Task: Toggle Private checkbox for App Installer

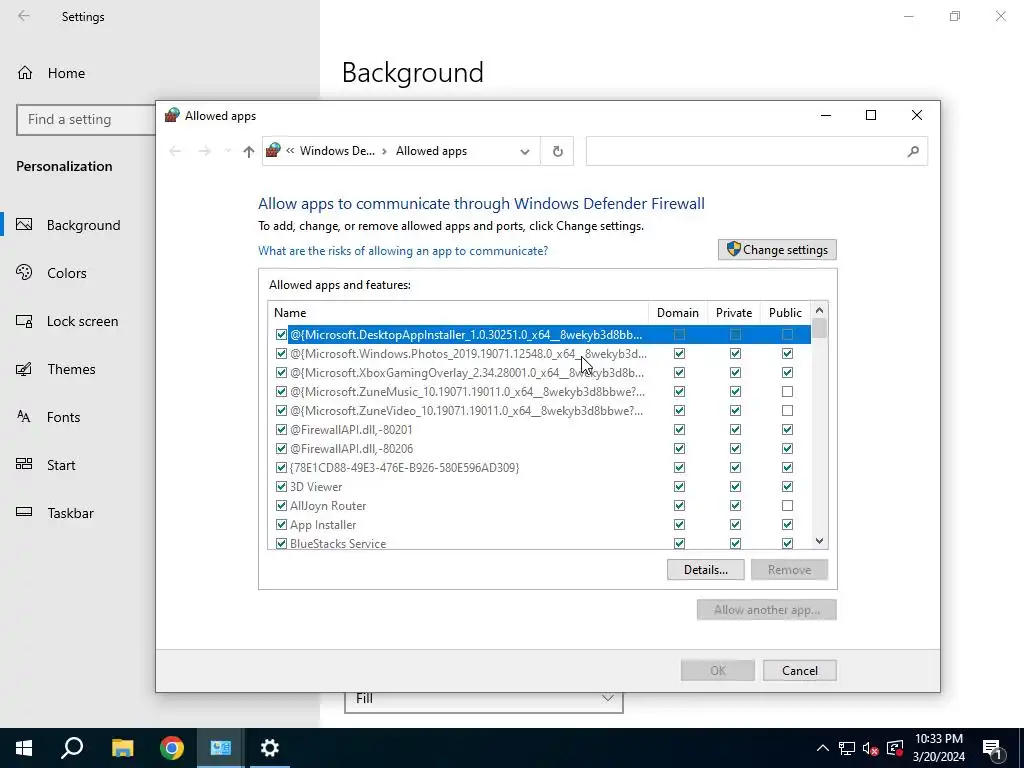Action: [x=735, y=524]
